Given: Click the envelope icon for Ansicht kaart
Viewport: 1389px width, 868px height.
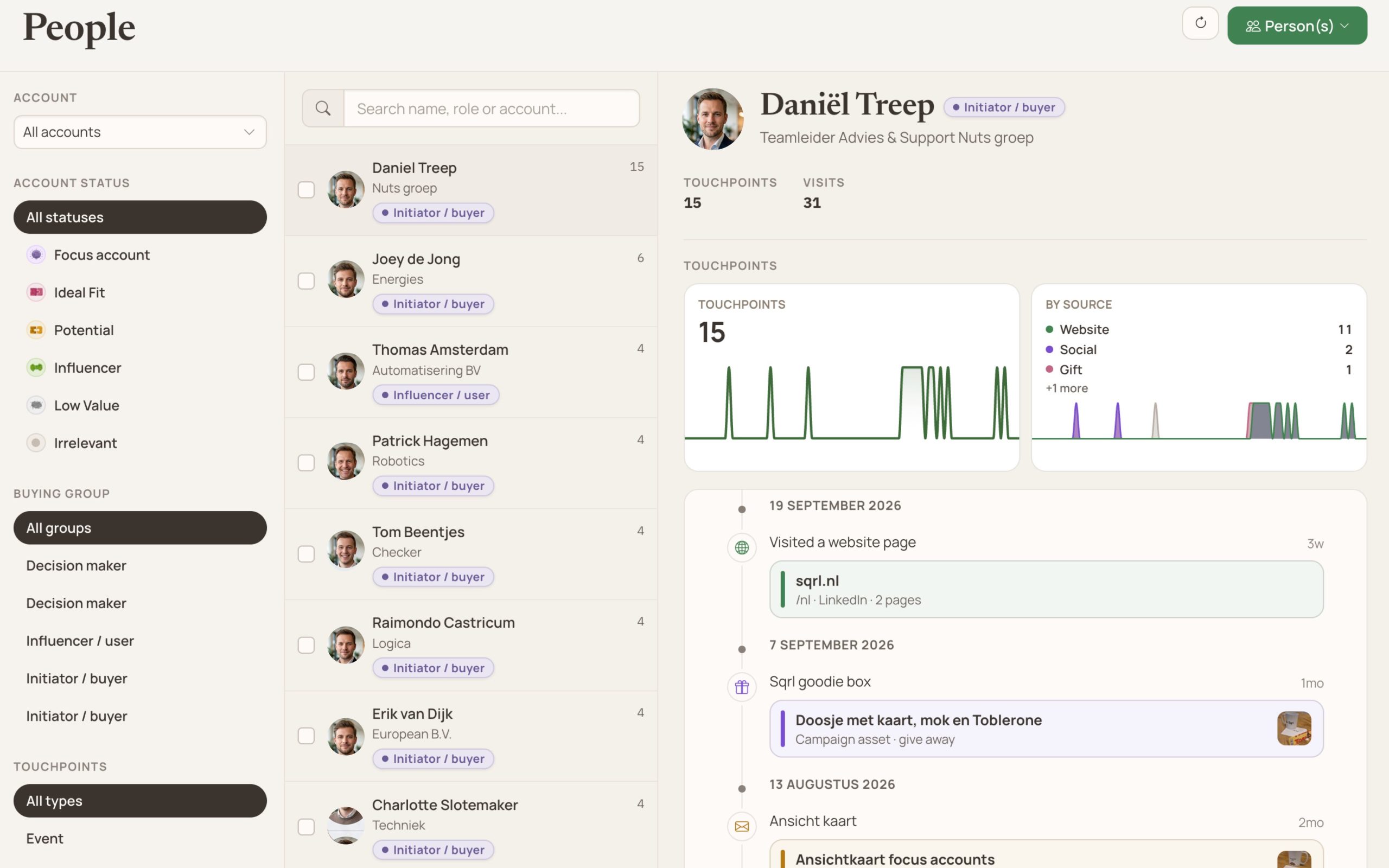Looking at the screenshot, I should 742,827.
